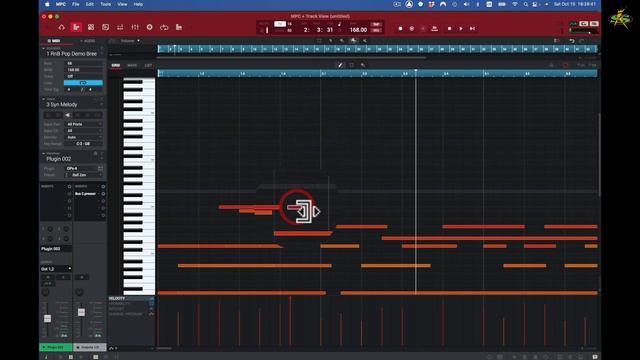640x360 pixels.
Task: Open the Tools menu
Action: coord(105,4)
